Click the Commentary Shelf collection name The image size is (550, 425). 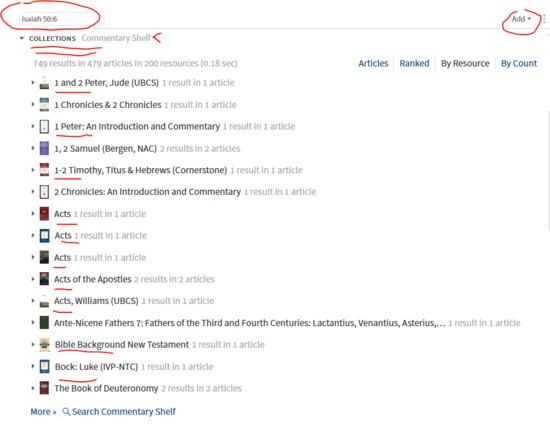pyautogui.click(x=116, y=38)
